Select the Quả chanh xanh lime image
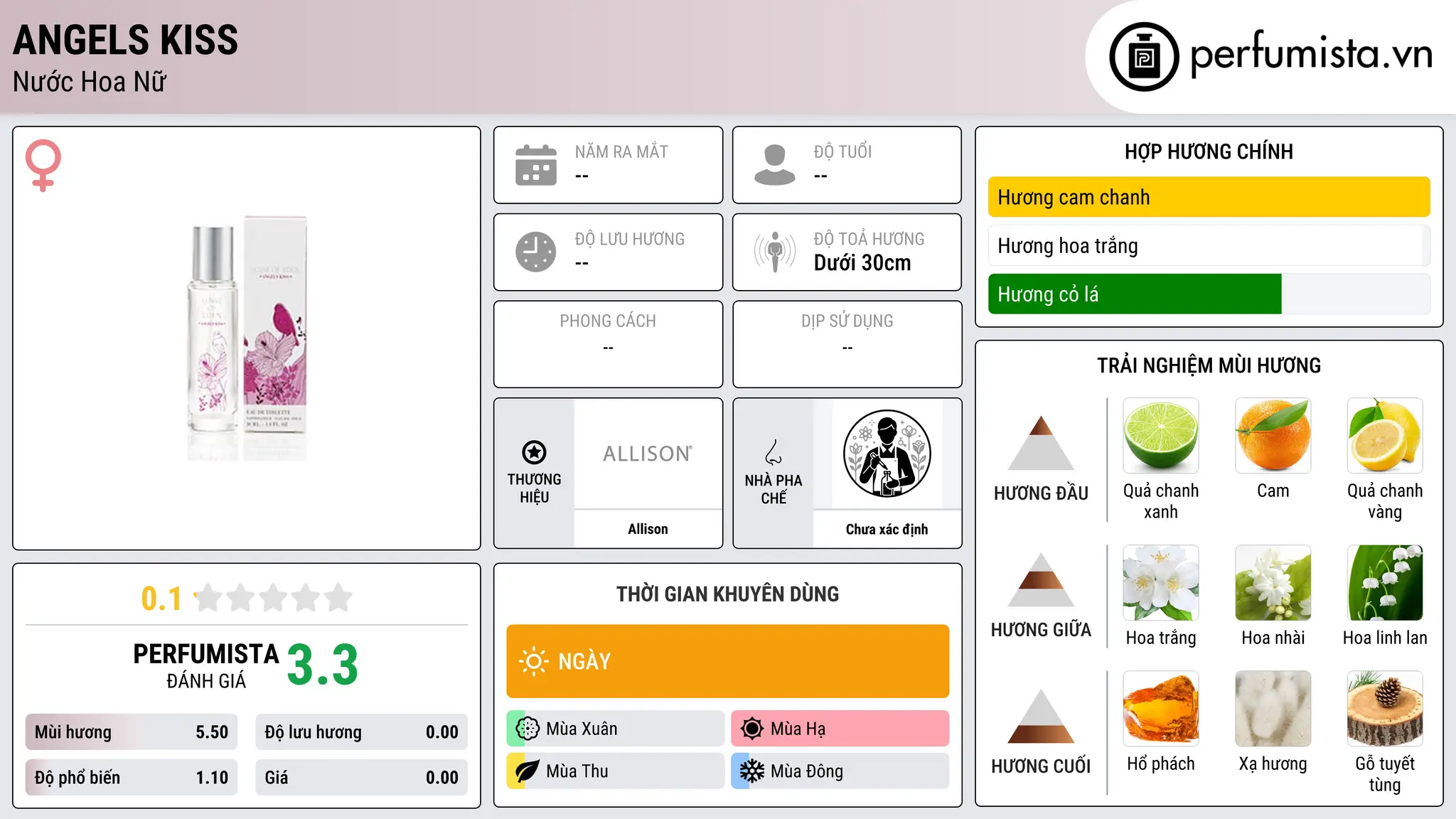The image size is (1456, 819). tap(1161, 436)
